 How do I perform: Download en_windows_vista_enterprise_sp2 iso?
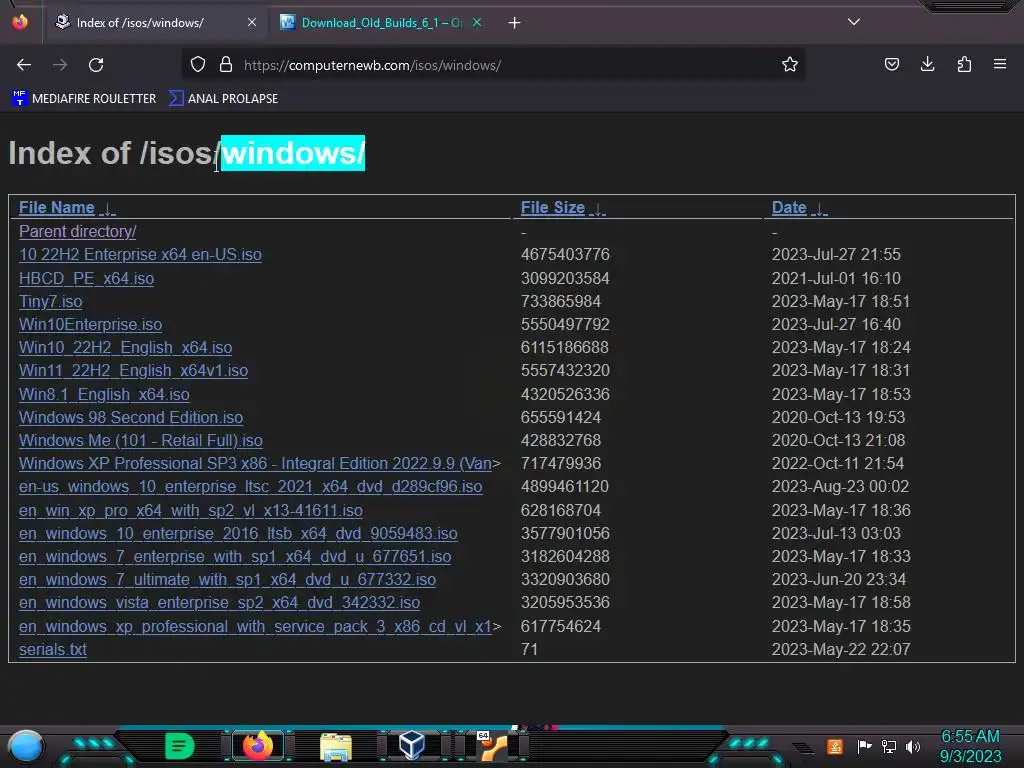(x=219, y=603)
